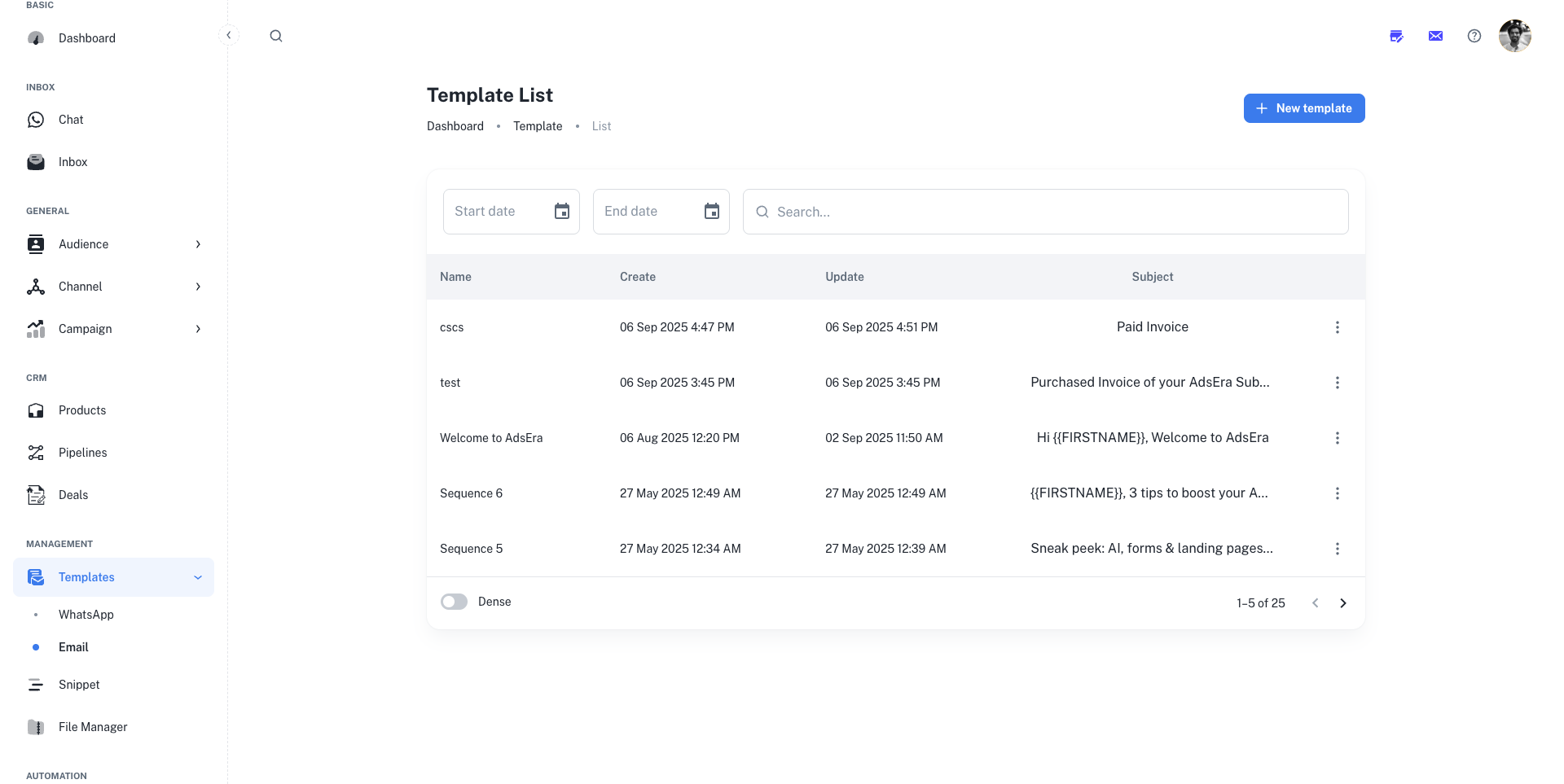Open the Start date calendar picker icon
The height and width of the screenshot is (784, 1564).
[x=561, y=212]
